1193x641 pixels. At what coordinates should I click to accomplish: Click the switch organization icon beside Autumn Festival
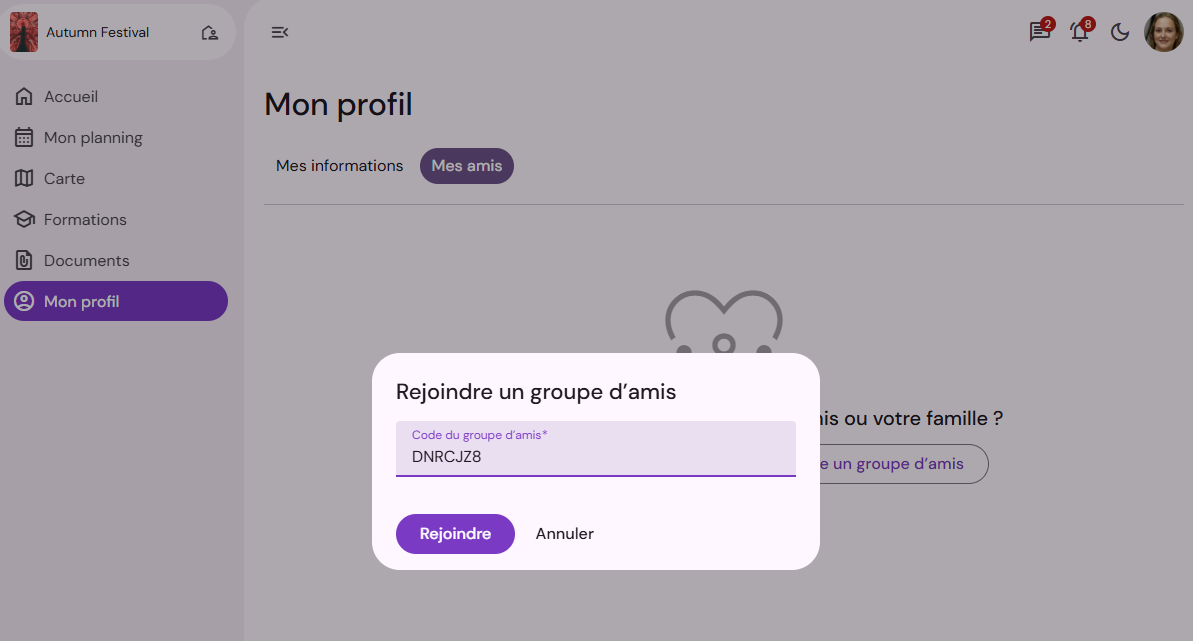[210, 33]
